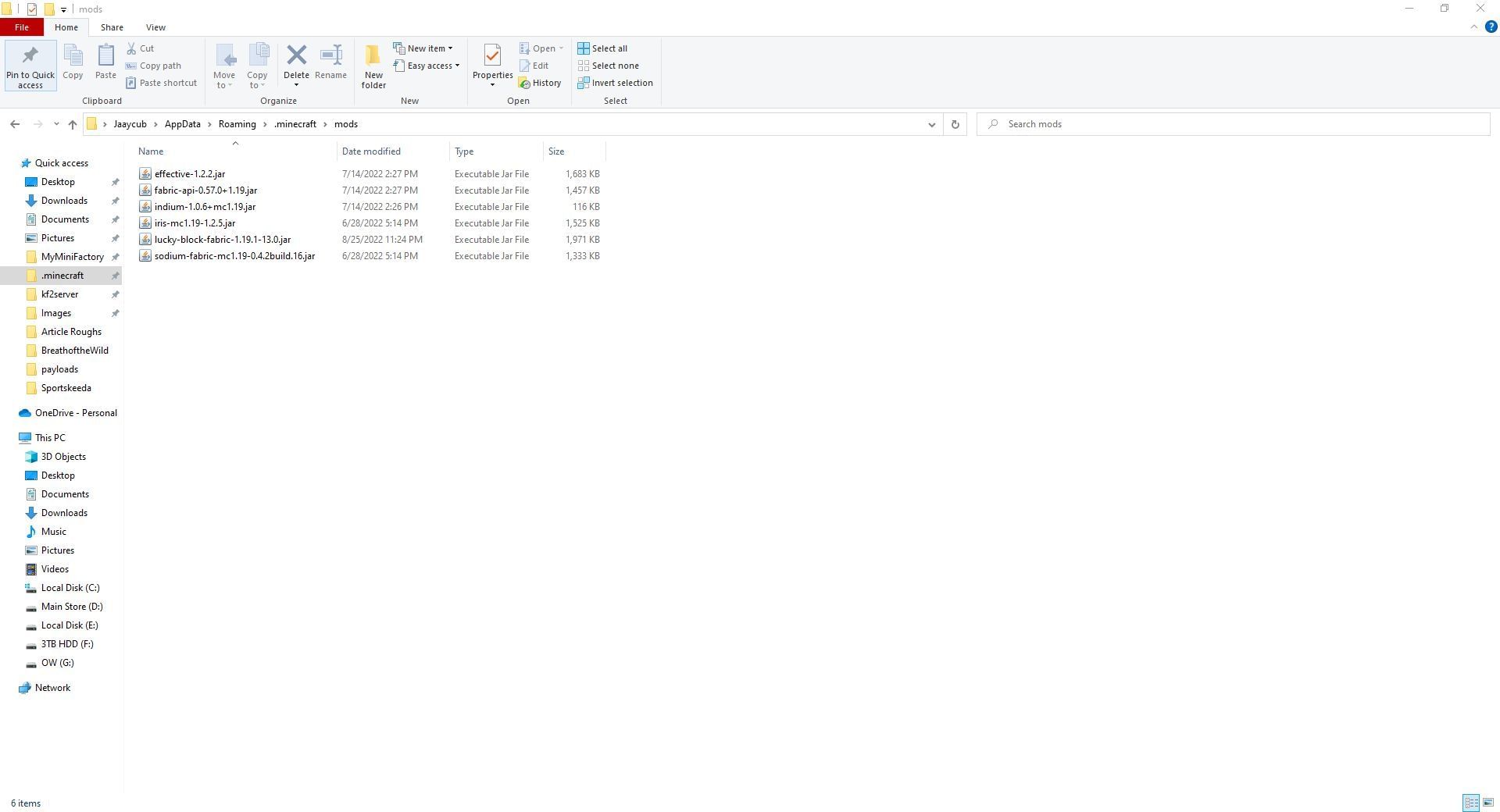This screenshot has width=1500, height=812.
Task: Click Invert selection in ribbon
Action: coord(615,83)
